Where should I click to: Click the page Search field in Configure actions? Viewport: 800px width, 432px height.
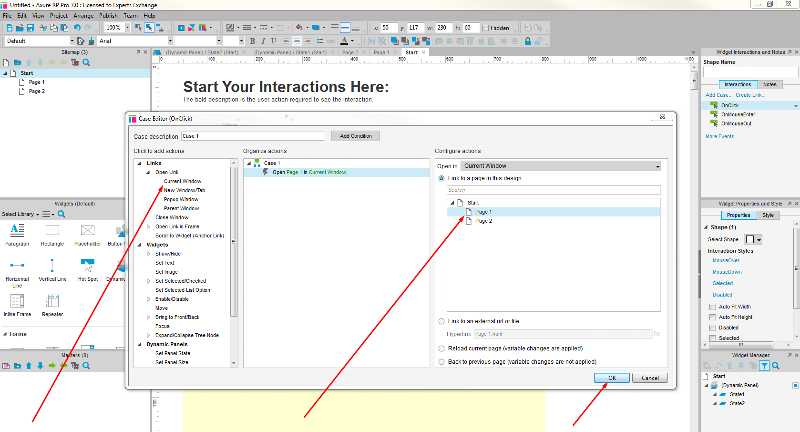tap(554, 190)
